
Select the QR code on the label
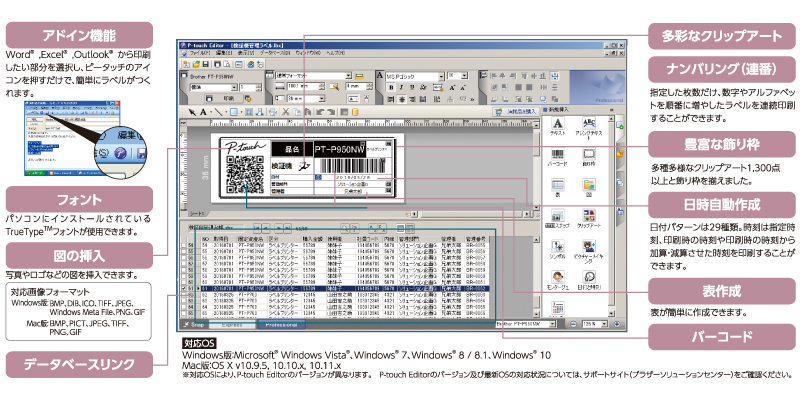tap(245, 174)
